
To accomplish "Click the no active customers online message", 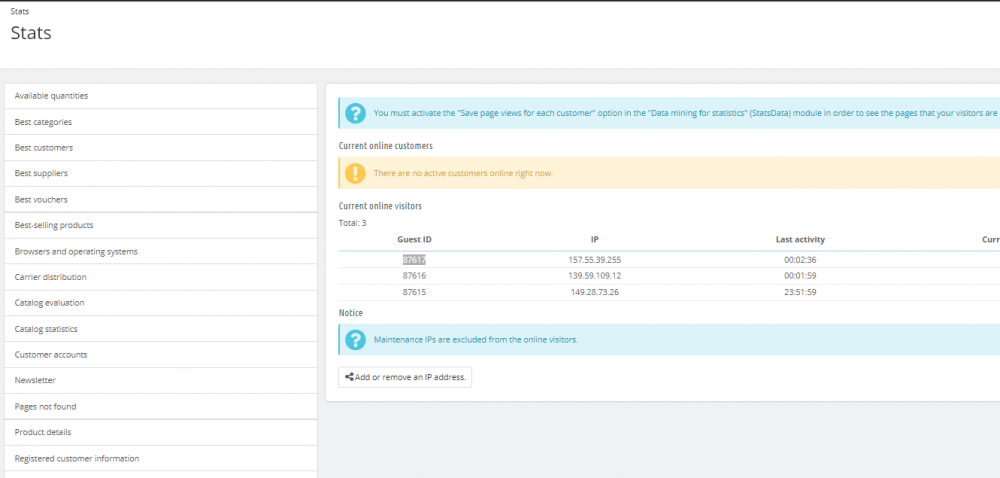I will [x=463, y=173].
